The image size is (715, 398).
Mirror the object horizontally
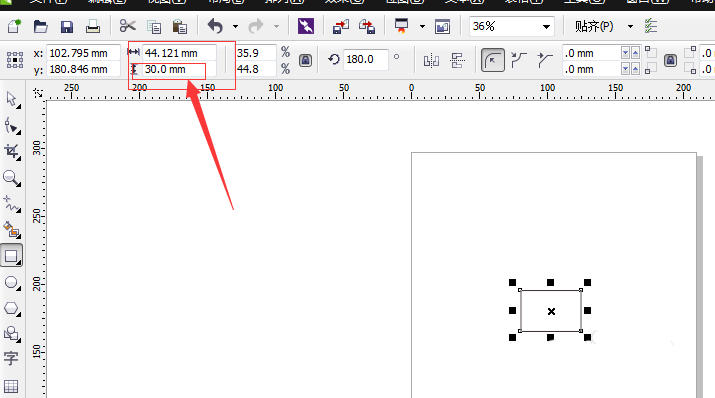coord(431,60)
